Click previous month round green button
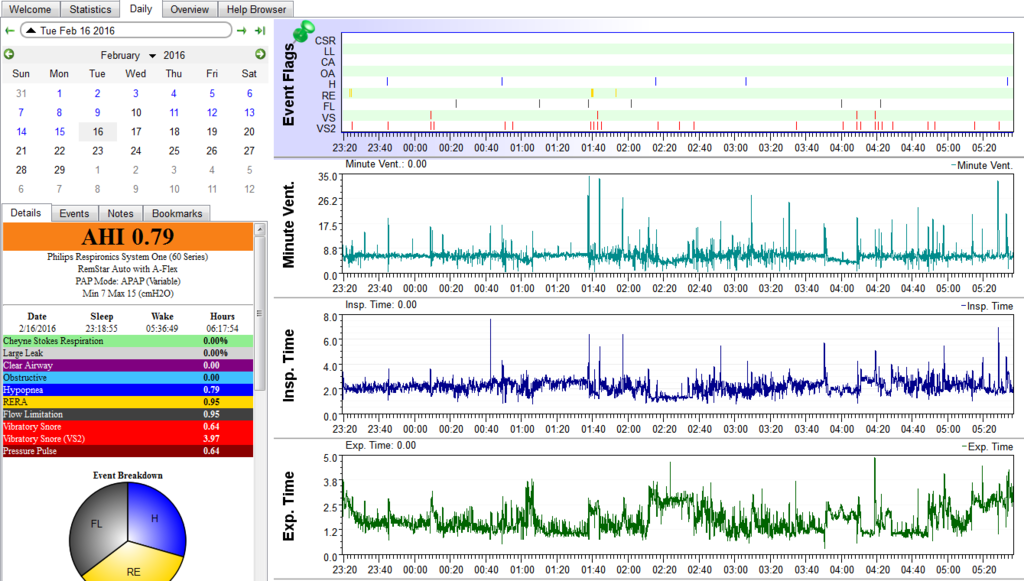The height and width of the screenshot is (581, 1024). click(x=9, y=54)
